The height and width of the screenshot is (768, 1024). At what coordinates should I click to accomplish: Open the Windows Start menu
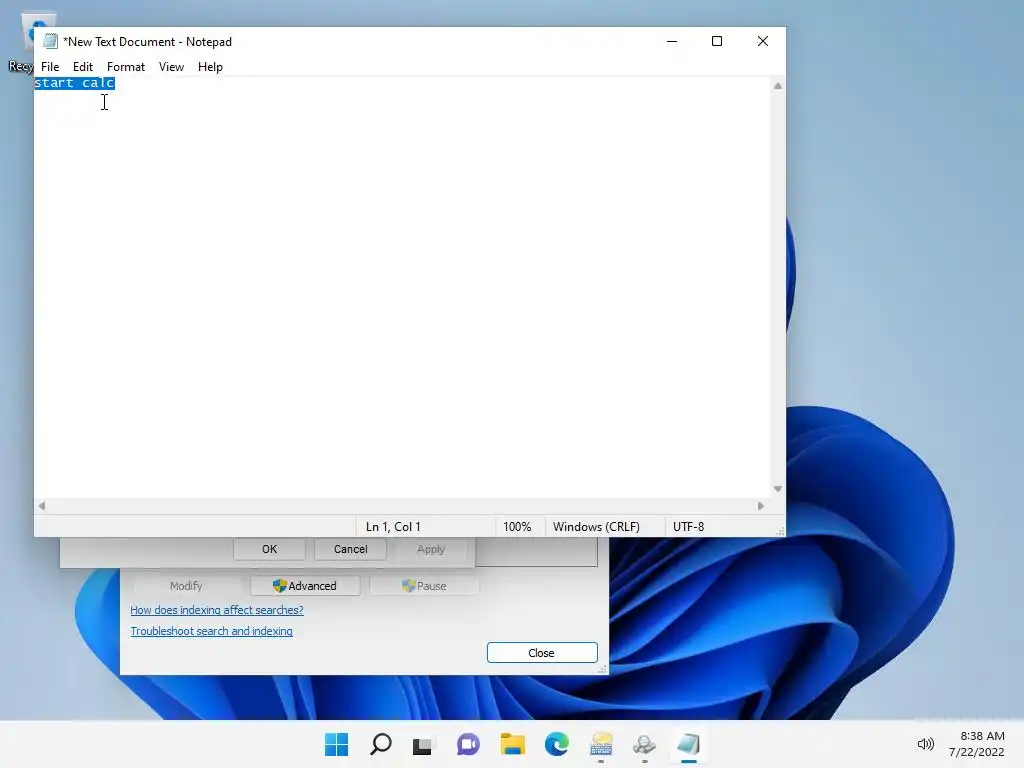tap(336, 744)
